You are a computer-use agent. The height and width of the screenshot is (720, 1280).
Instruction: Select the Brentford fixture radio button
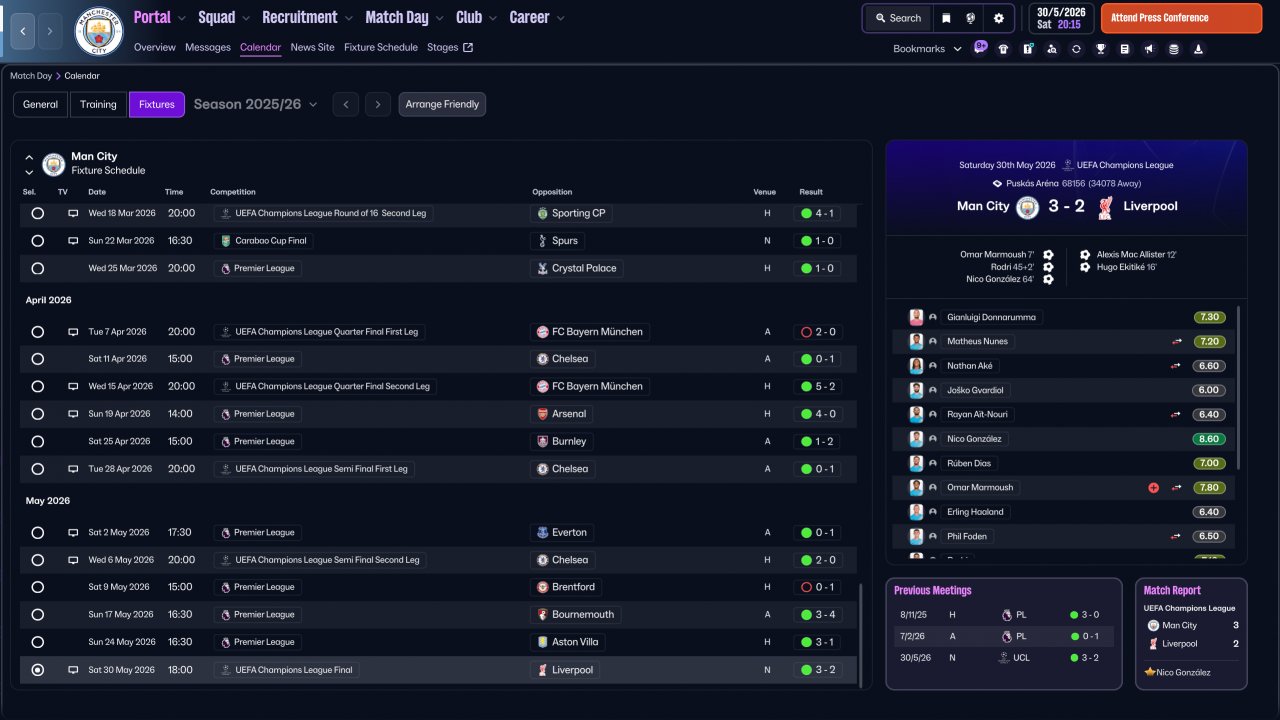point(38,587)
